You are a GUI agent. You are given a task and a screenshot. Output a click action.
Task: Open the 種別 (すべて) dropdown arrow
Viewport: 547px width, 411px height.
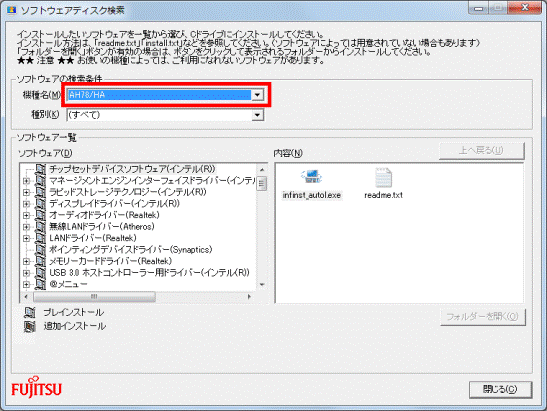pyautogui.click(x=257, y=115)
